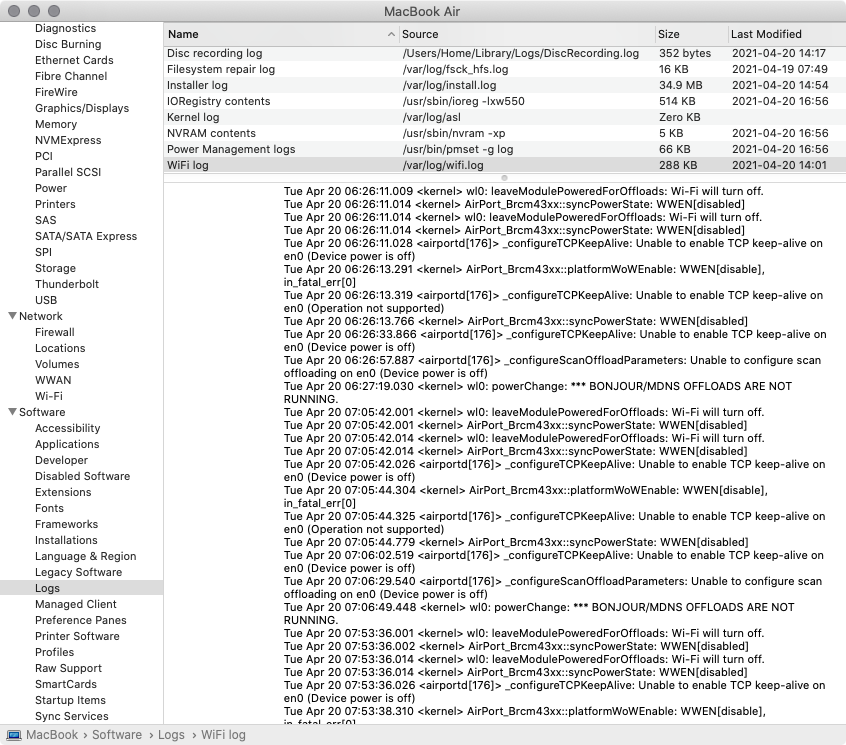Open WWAN under Network
The image size is (846, 745).
[53, 380]
